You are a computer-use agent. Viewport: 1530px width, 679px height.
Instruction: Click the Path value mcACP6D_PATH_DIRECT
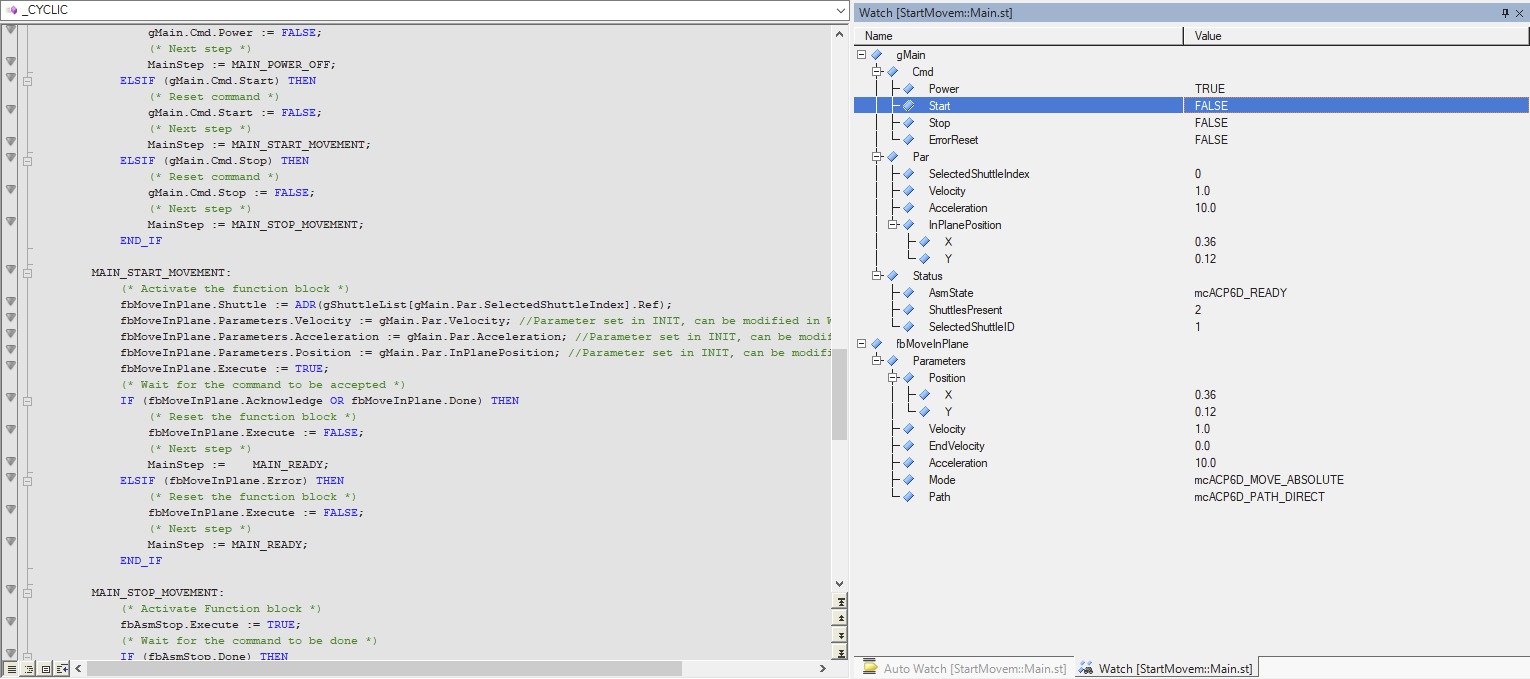[1259, 497]
